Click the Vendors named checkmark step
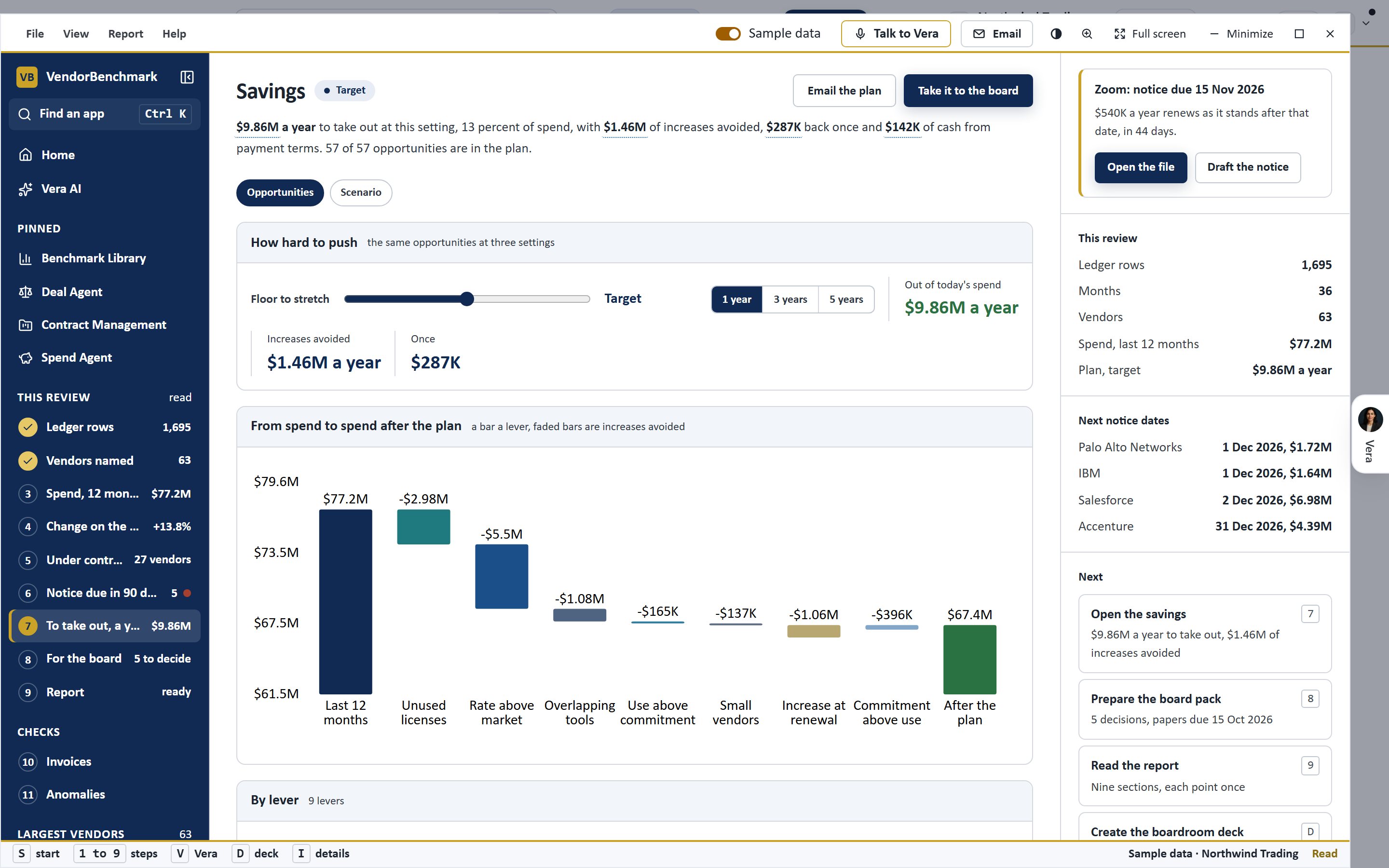1389x868 pixels. 105,461
